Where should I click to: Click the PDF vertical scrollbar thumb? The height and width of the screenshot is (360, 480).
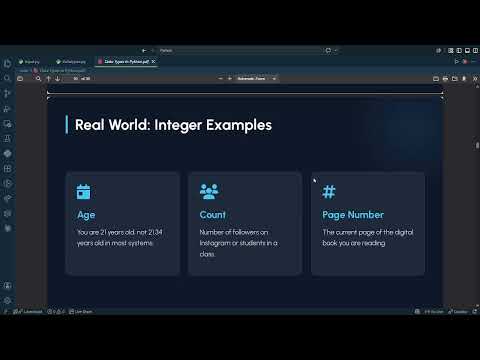(477, 145)
